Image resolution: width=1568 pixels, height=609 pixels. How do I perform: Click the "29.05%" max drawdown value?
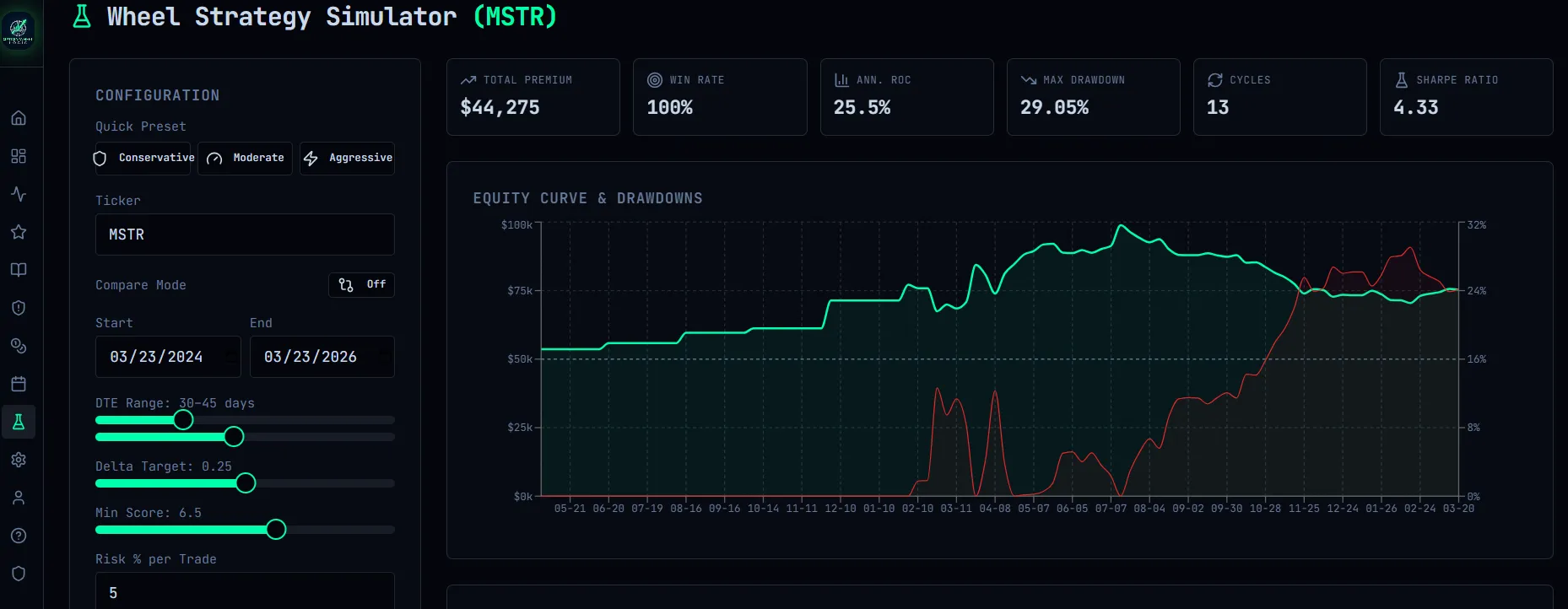[x=1054, y=108]
